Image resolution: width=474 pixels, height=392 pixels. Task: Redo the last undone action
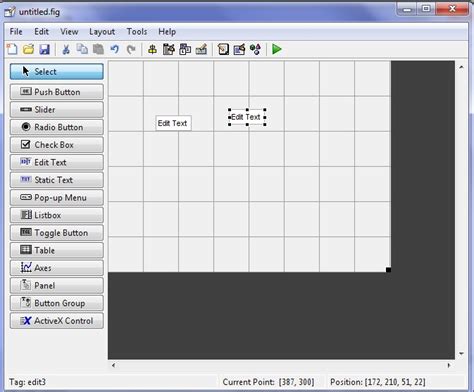[131, 49]
